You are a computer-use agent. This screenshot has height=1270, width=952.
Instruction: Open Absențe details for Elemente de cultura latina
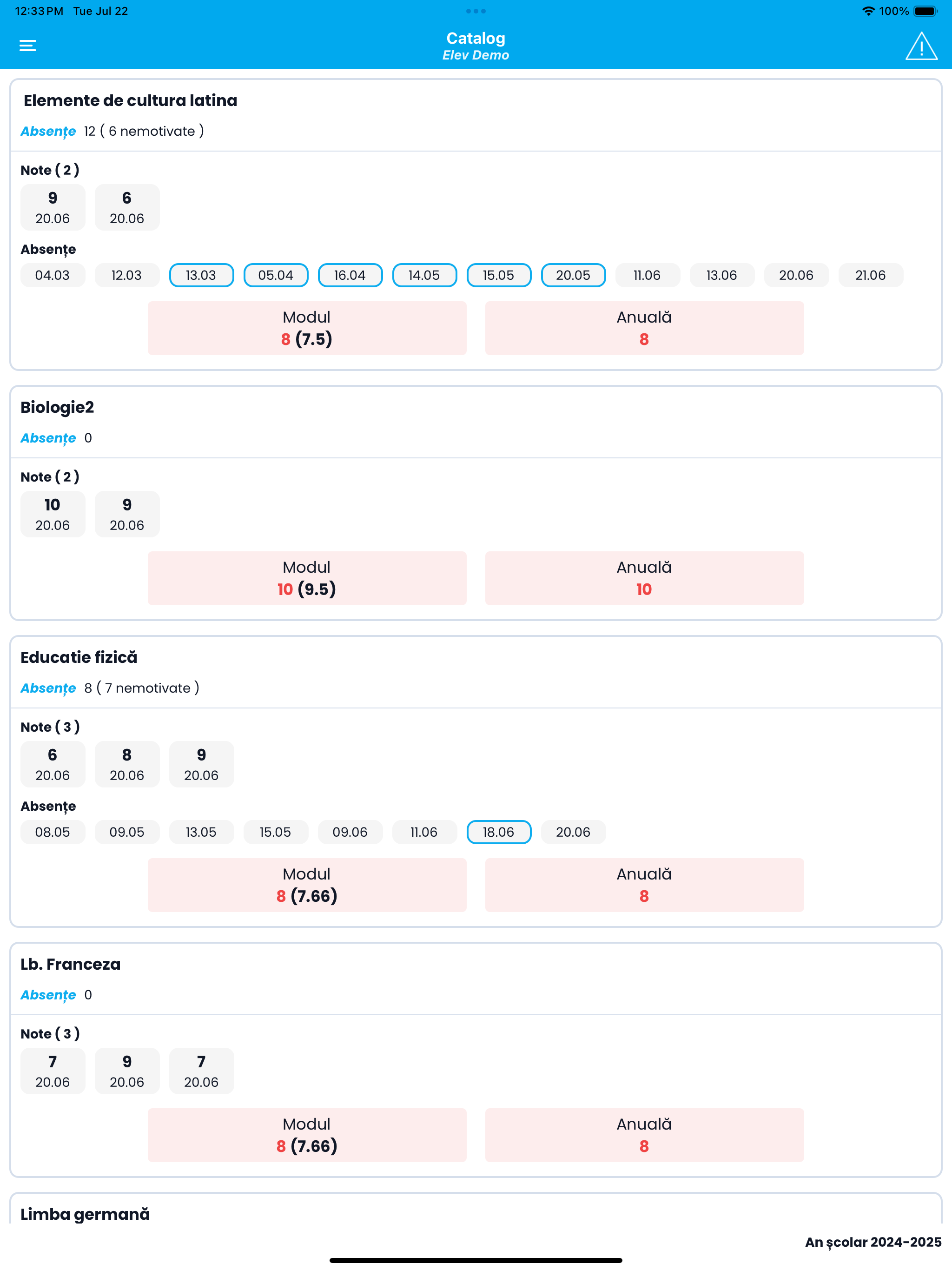[x=48, y=131]
